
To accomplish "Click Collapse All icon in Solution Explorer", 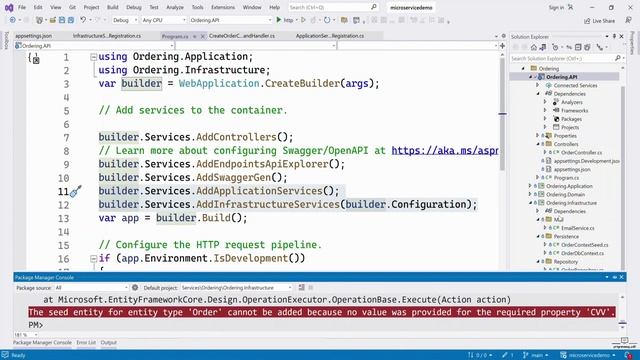I will pyautogui.click(x=578, y=47).
